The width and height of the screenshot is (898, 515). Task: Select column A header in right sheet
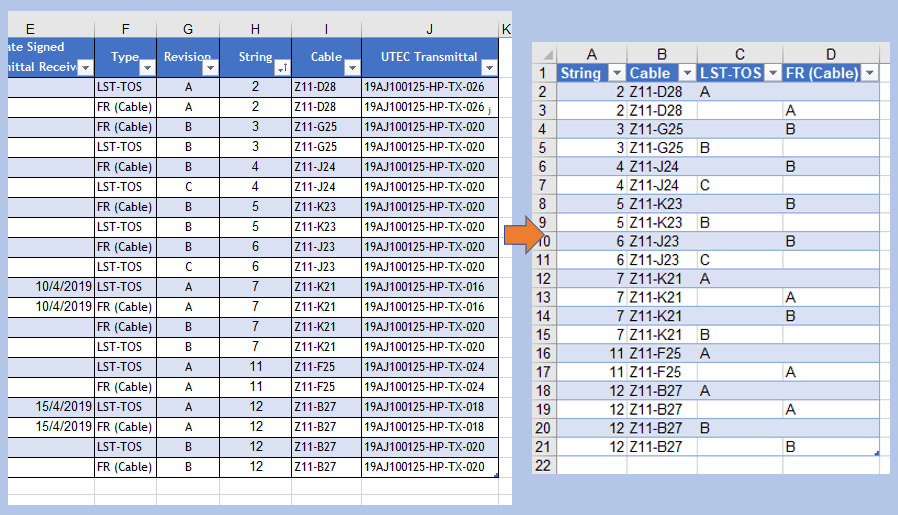click(x=592, y=54)
